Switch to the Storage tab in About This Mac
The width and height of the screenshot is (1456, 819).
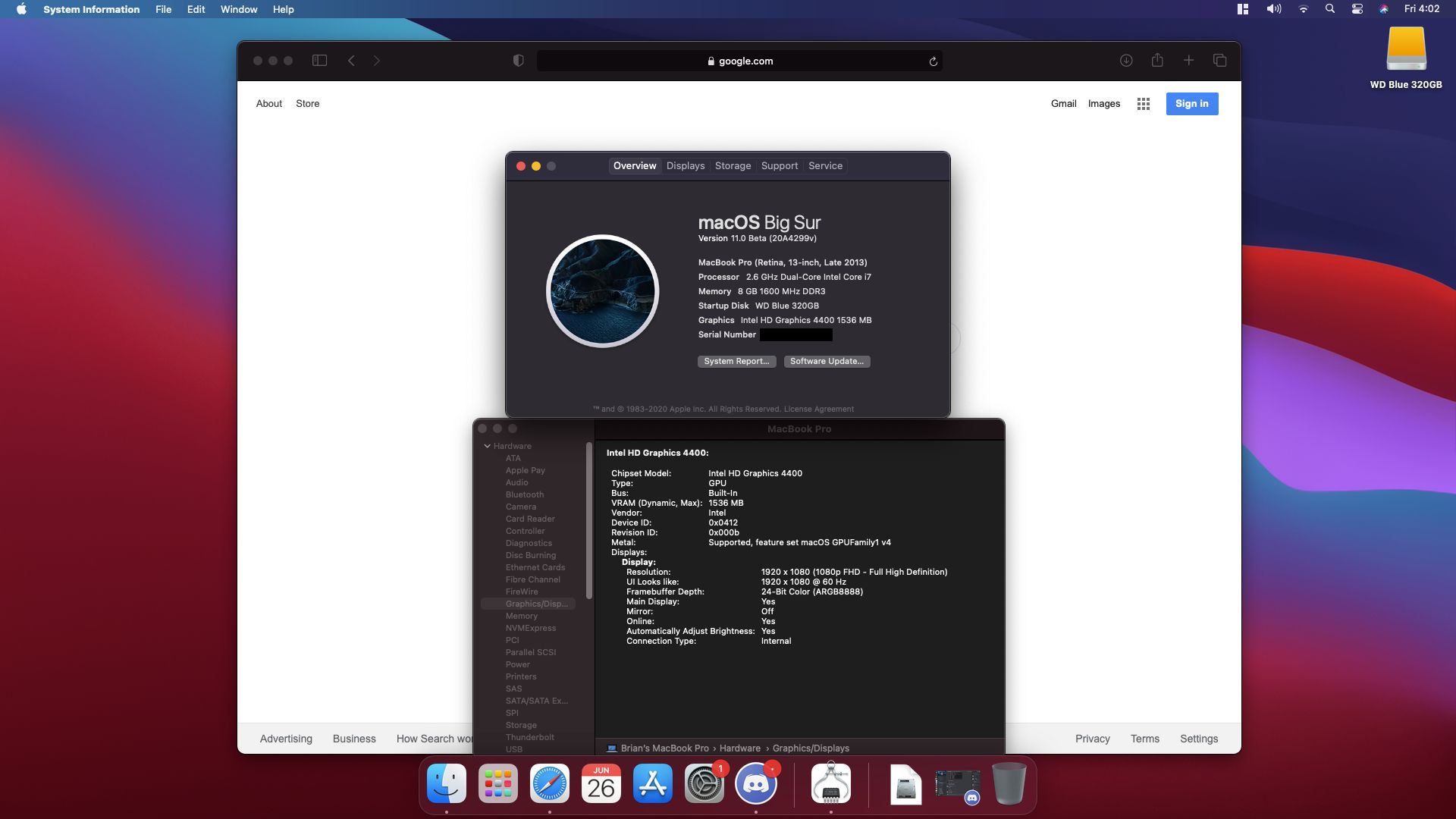coord(733,165)
